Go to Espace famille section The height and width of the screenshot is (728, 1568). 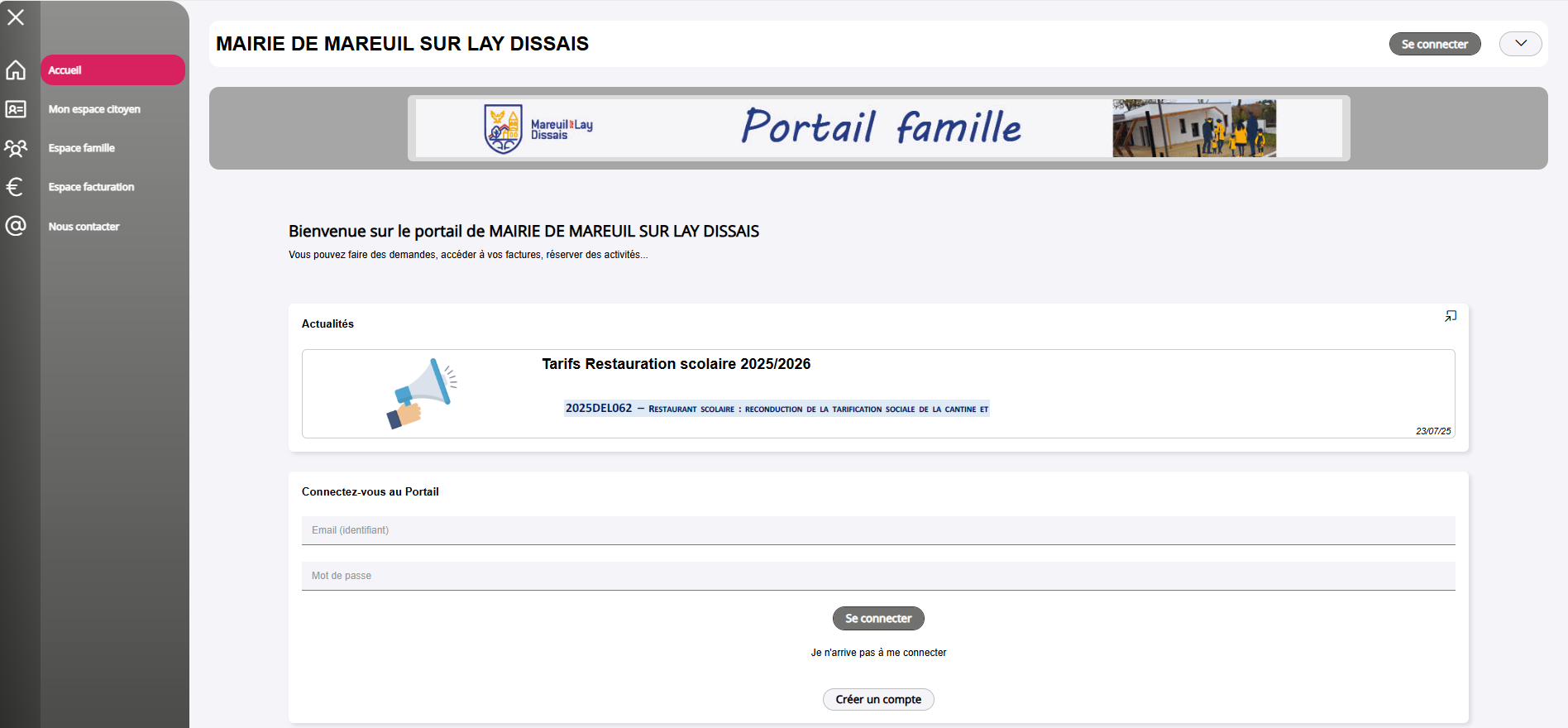[x=82, y=148]
